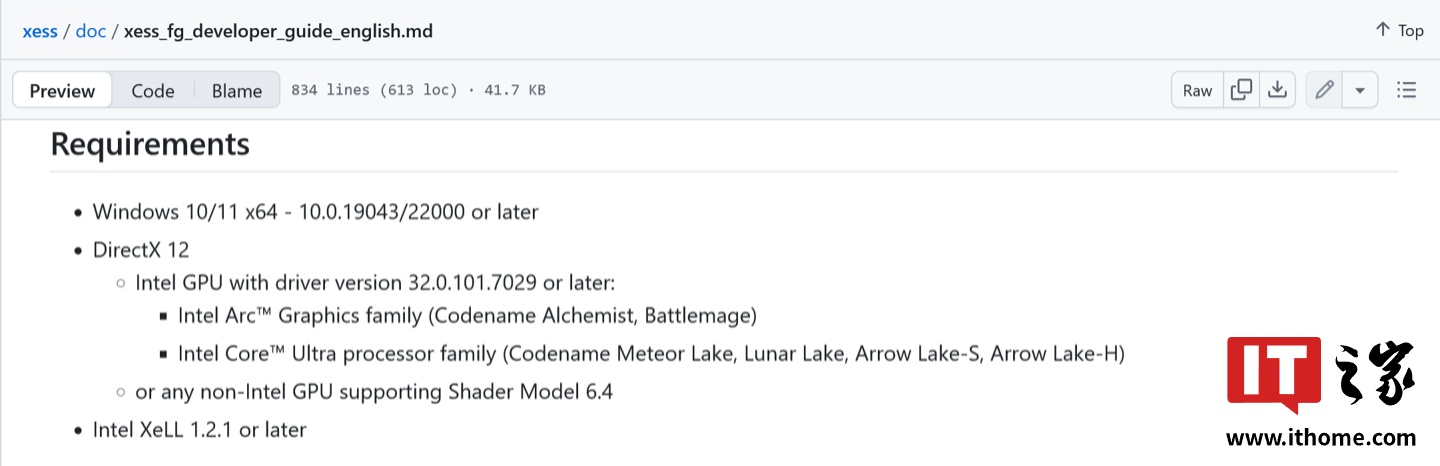Click the Raw button

[x=1197, y=90]
